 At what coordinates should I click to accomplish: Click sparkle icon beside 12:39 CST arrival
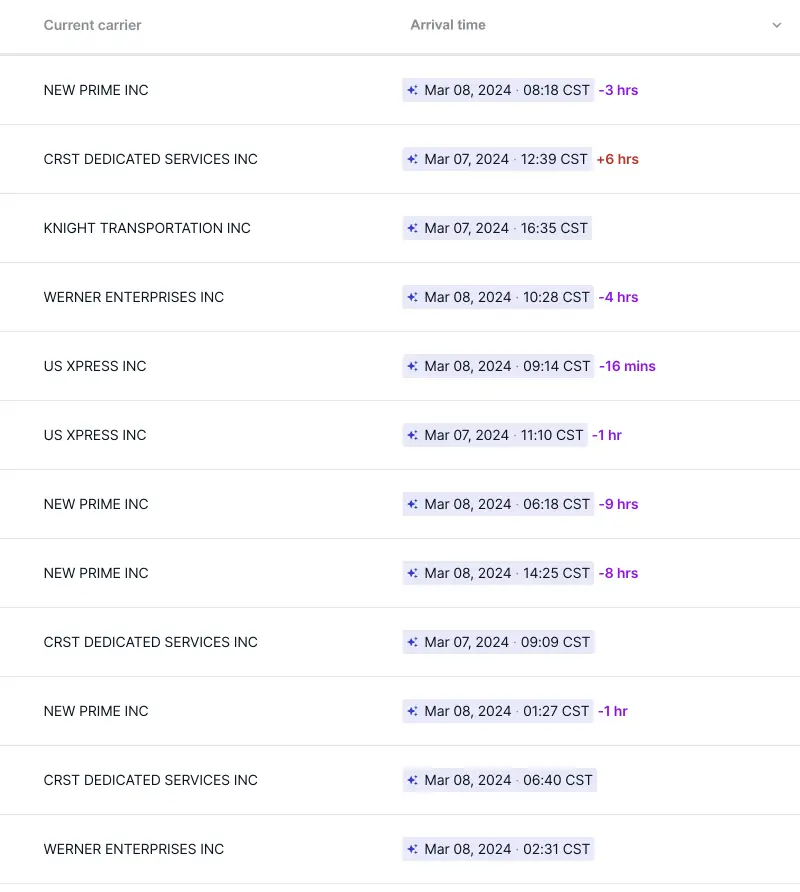click(412, 159)
